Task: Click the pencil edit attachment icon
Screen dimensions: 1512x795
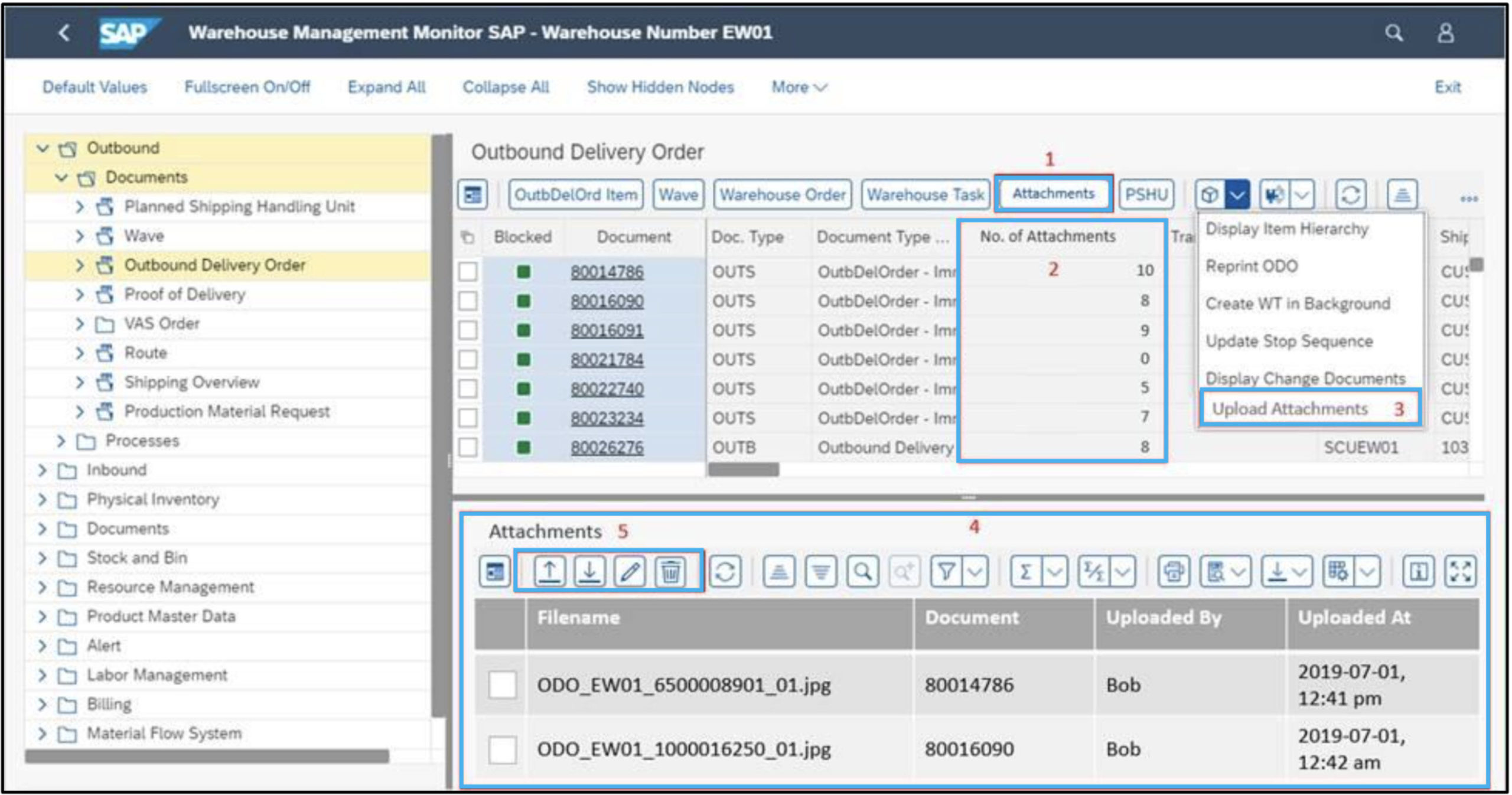Action: coord(630,571)
